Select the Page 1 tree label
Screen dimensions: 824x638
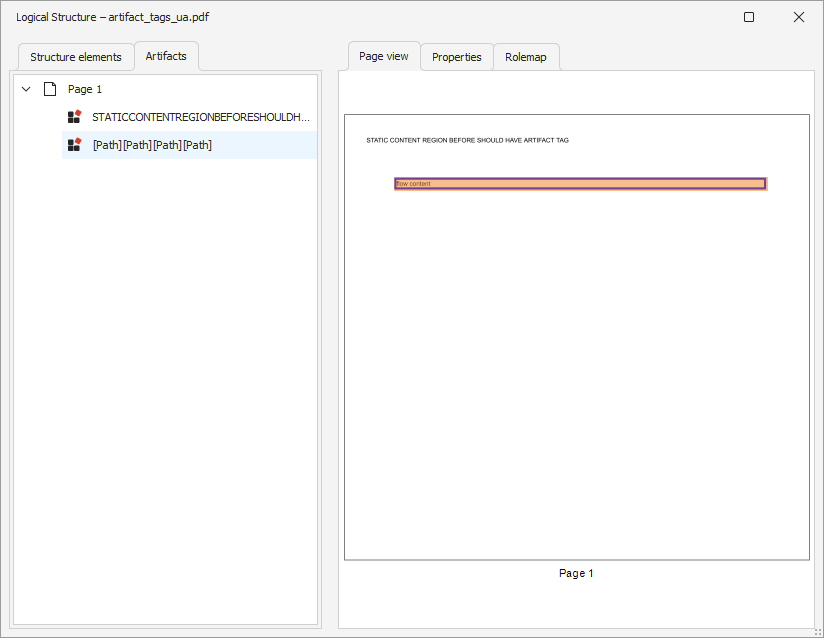coord(85,89)
